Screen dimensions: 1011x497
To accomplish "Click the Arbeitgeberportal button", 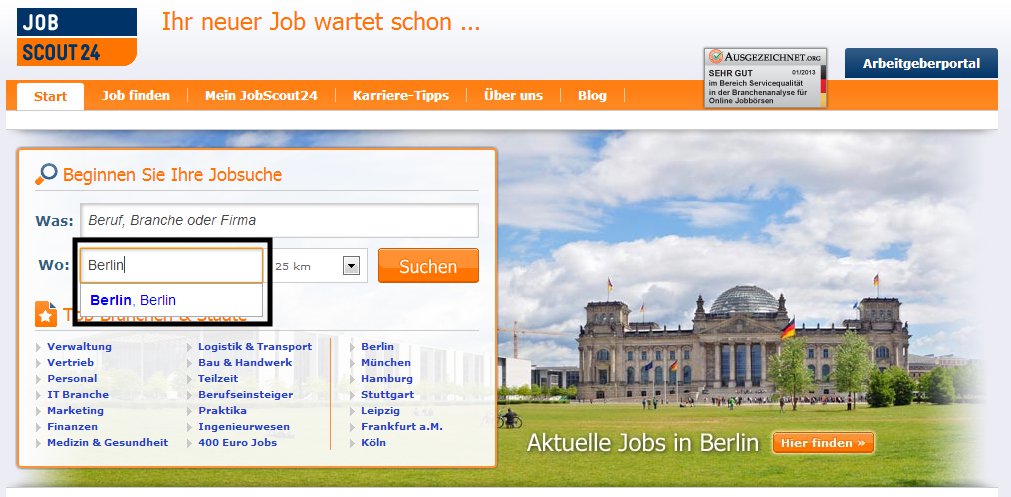I will (x=921, y=64).
